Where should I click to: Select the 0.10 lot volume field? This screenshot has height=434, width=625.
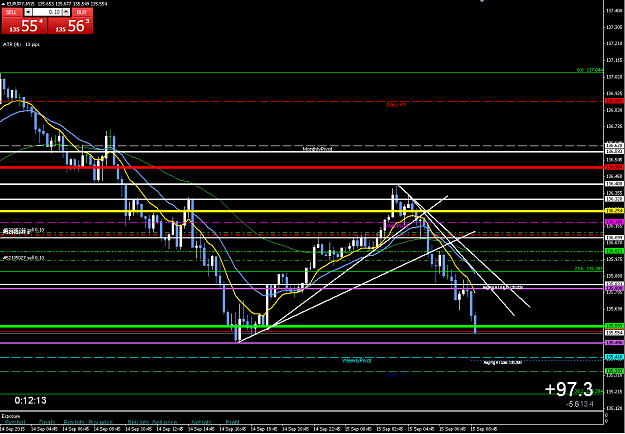click(47, 12)
